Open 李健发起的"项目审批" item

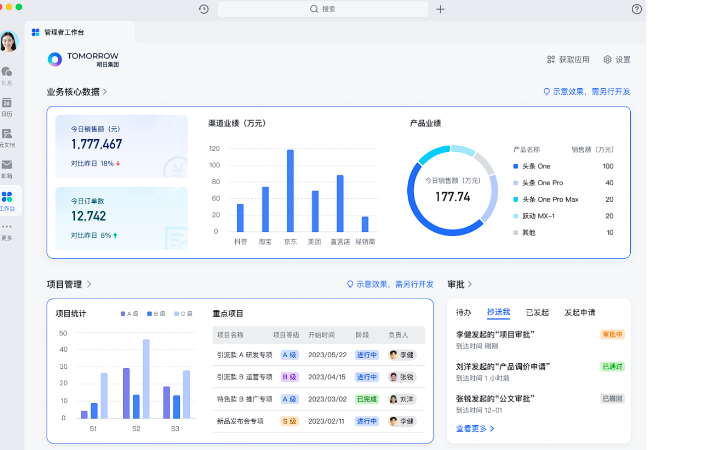pyautogui.click(x=540, y=340)
